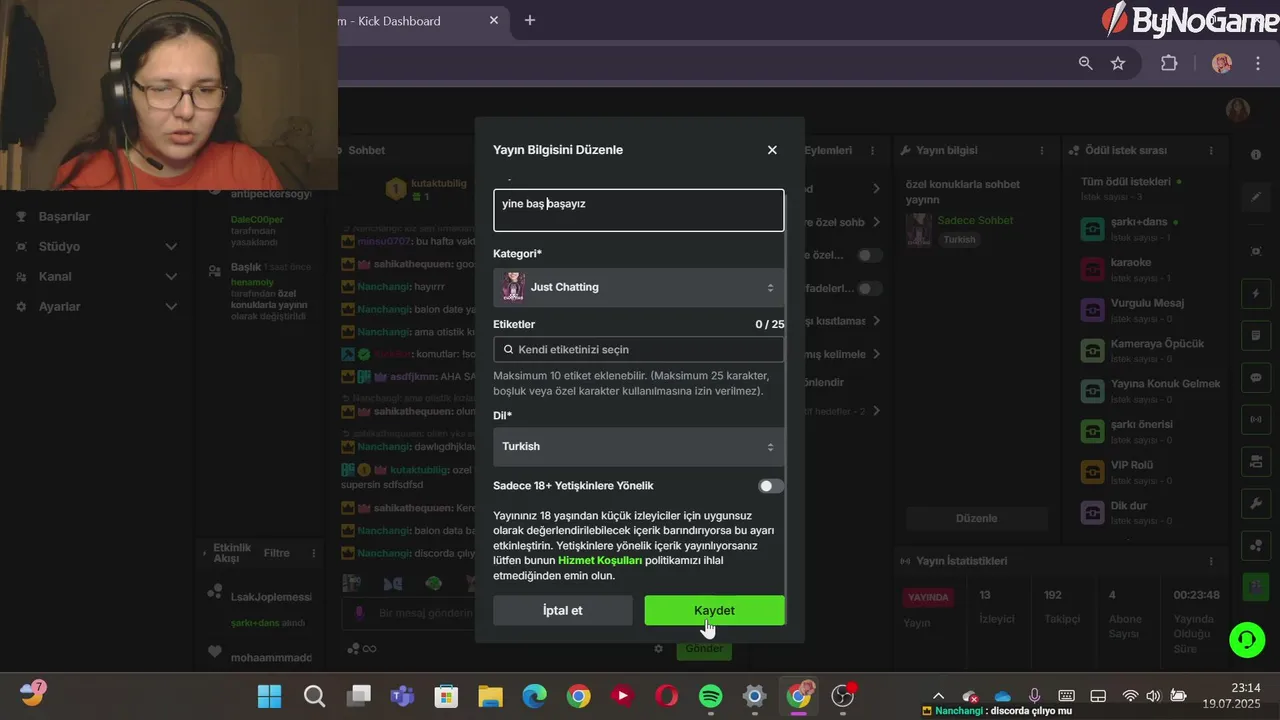Open the Etkinlik Akışı three-dot menu
This screenshot has width=1280, height=720.
pyautogui.click(x=314, y=553)
